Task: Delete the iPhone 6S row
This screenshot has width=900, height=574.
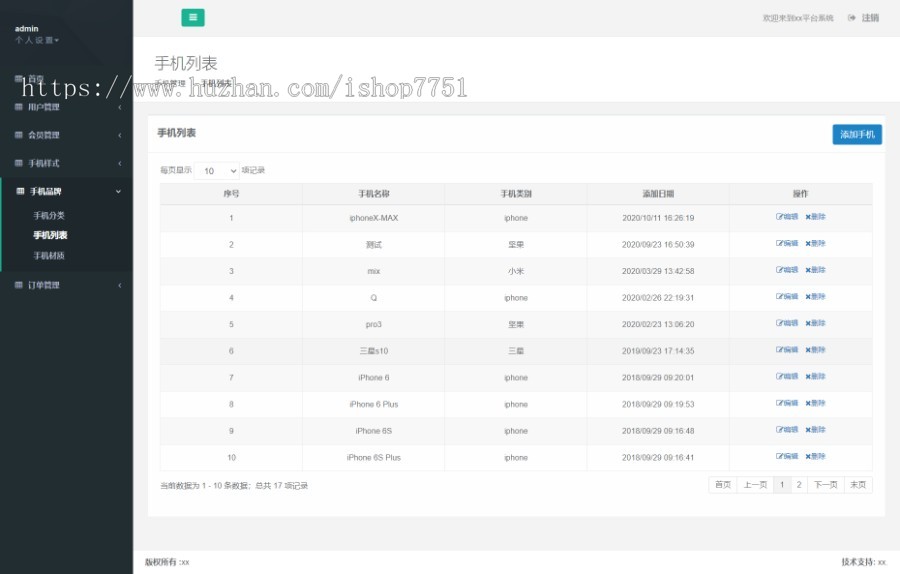Action: click(x=815, y=429)
